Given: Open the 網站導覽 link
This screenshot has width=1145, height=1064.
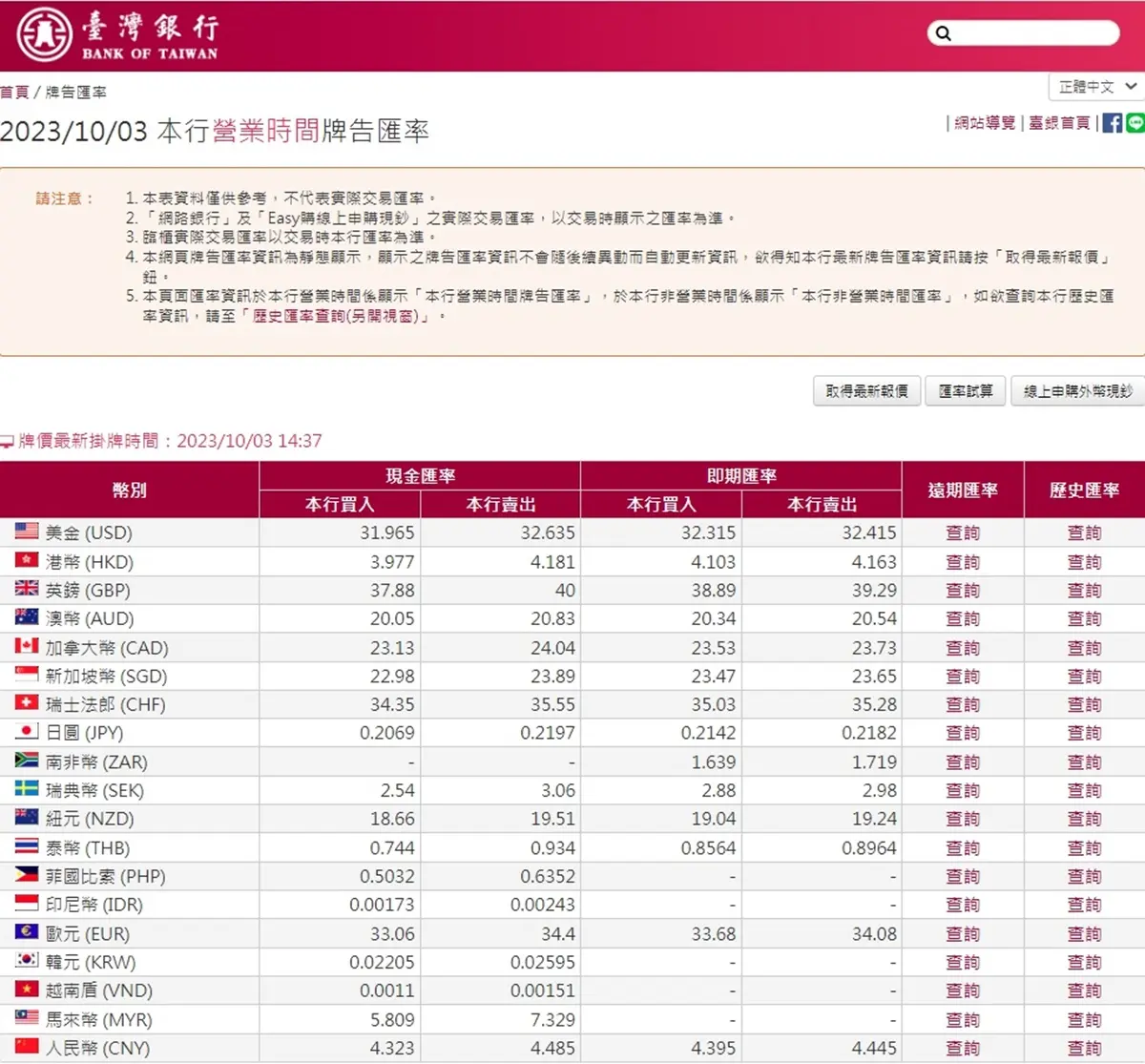Looking at the screenshot, I should point(985,123).
